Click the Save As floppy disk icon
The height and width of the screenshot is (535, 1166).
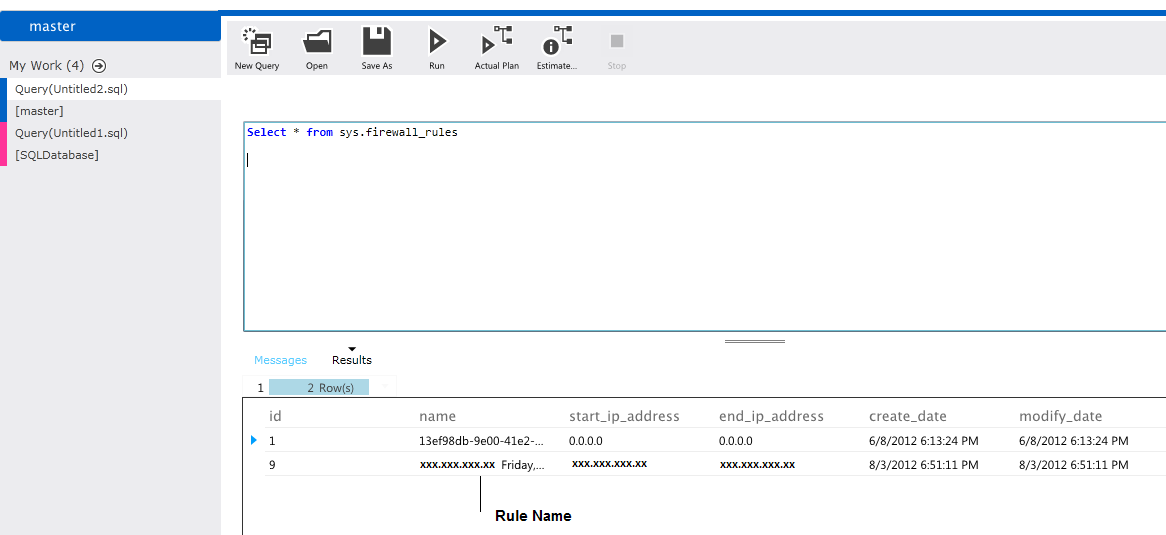pos(377,42)
